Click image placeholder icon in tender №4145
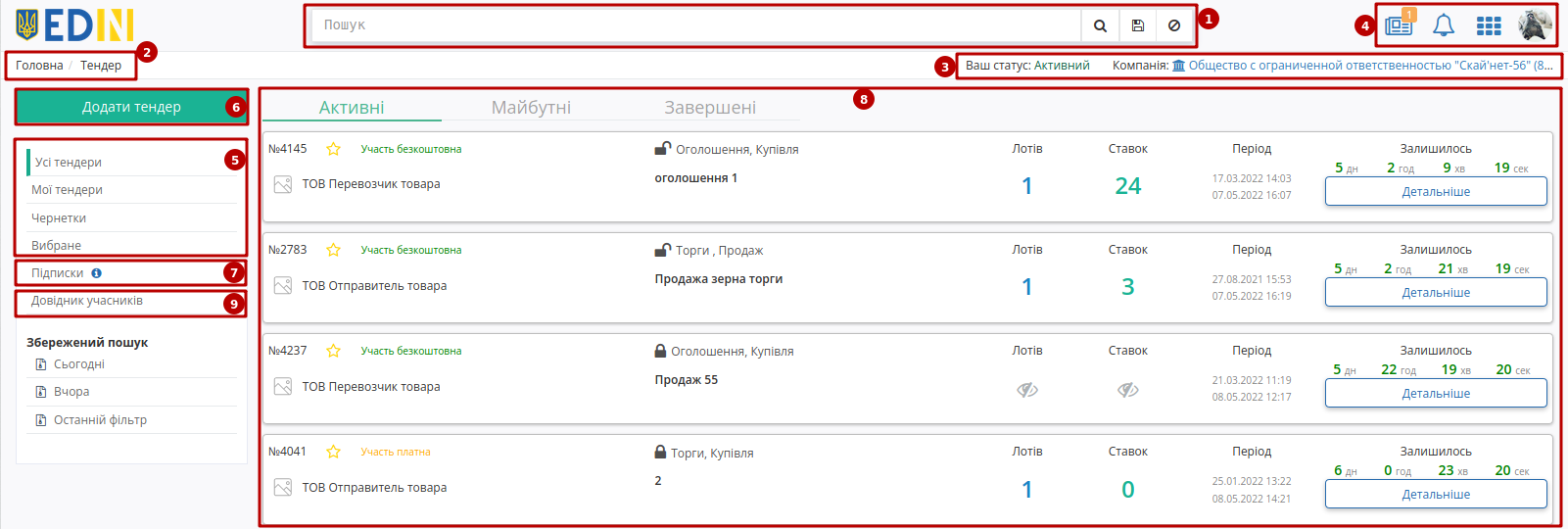This screenshot has width=1568, height=529. tap(283, 184)
